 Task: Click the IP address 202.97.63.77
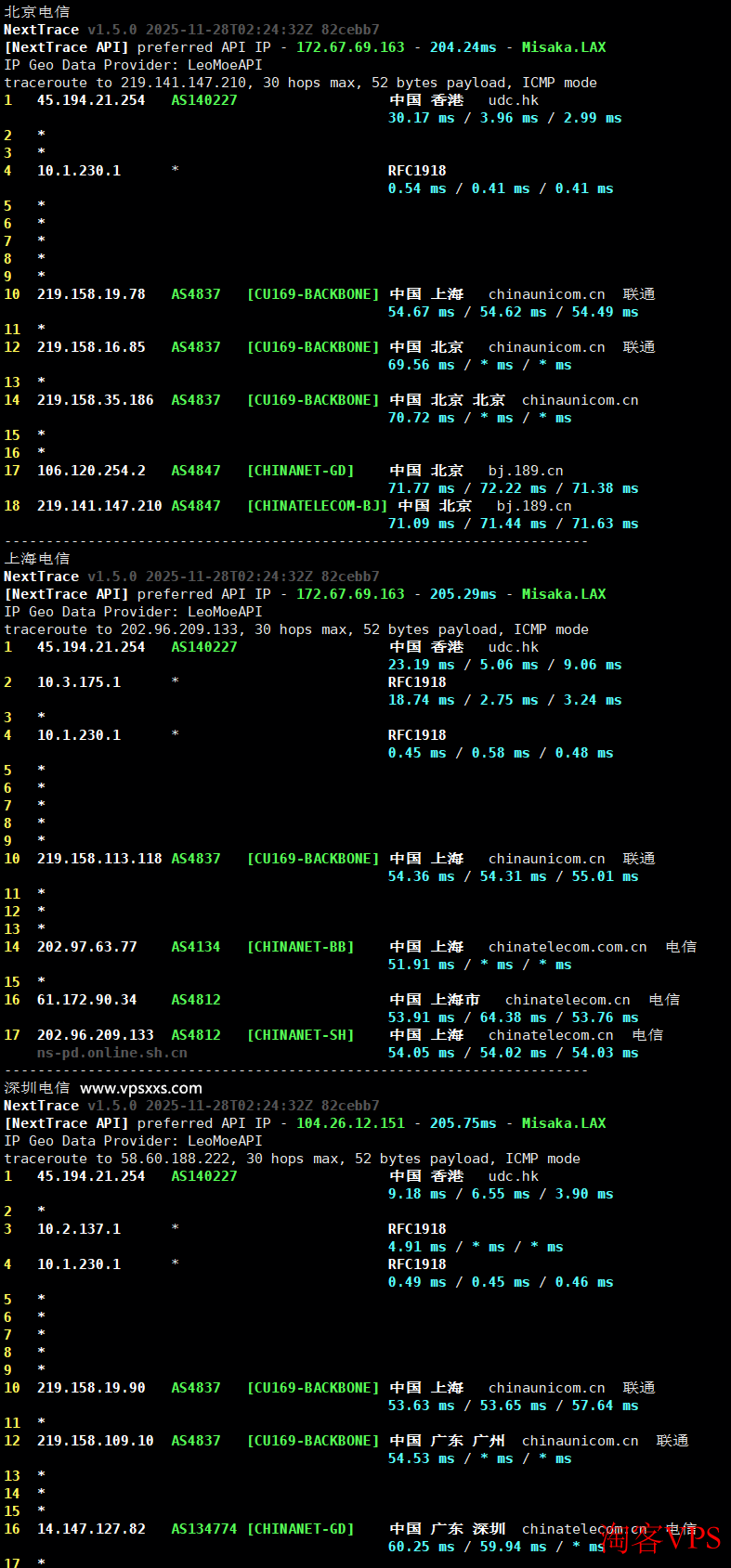pyautogui.click(x=86, y=947)
